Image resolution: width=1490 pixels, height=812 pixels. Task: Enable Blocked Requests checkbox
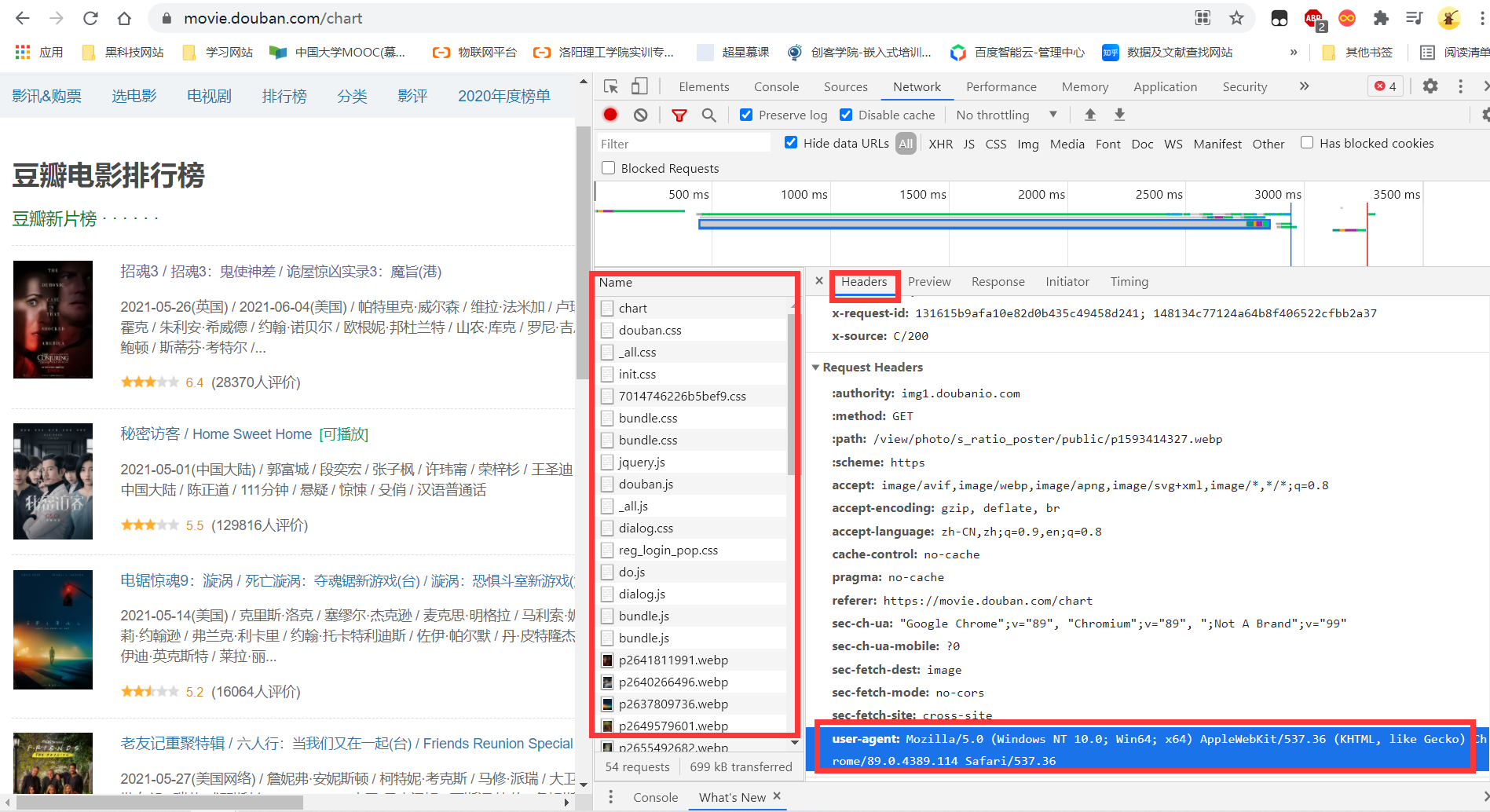point(608,167)
